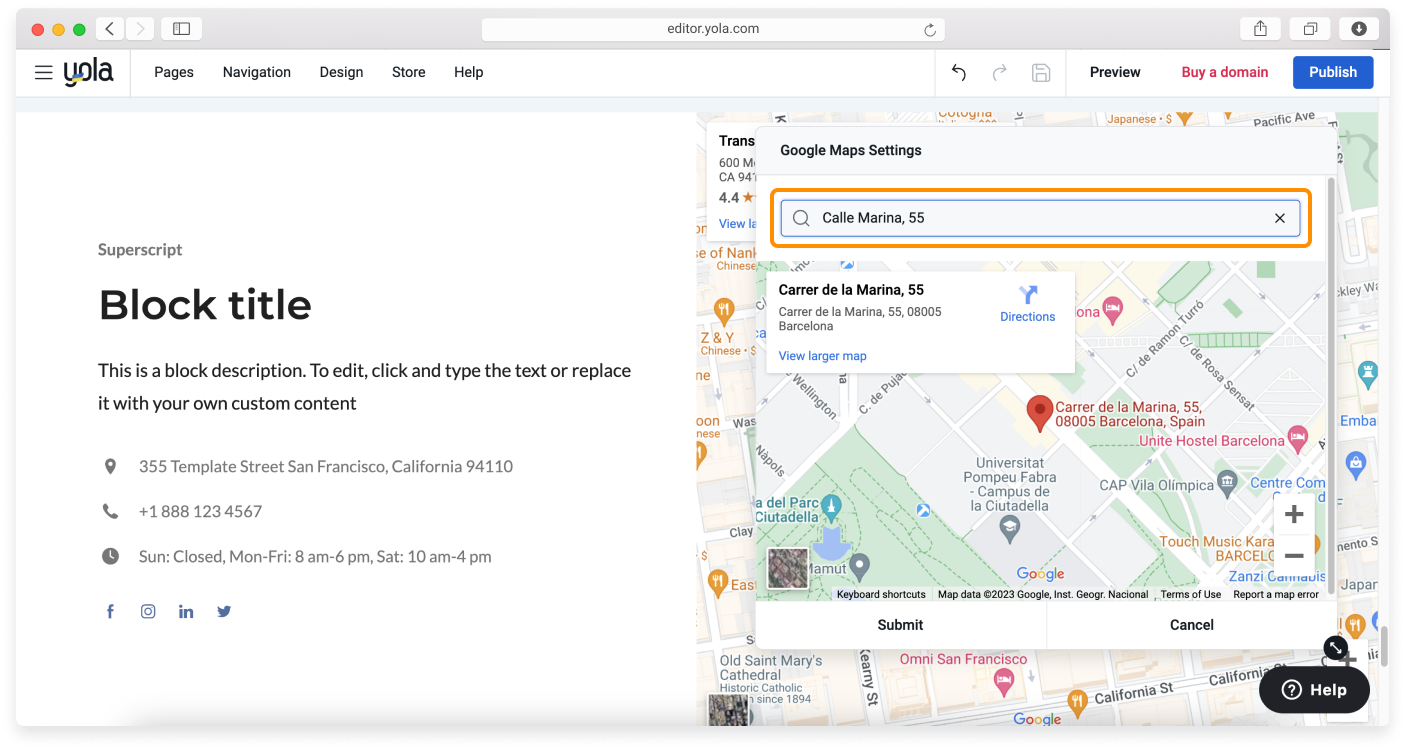Click the LinkedIn social icon
This screenshot has width=1406, height=750.
pyautogui.click(x=186, y=612)
